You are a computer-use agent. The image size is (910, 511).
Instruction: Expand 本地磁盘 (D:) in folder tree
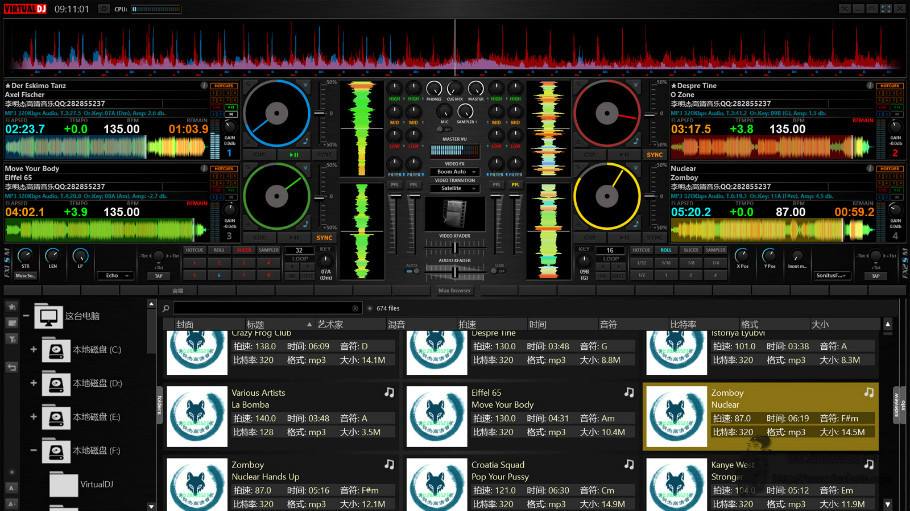coord(34,383)
